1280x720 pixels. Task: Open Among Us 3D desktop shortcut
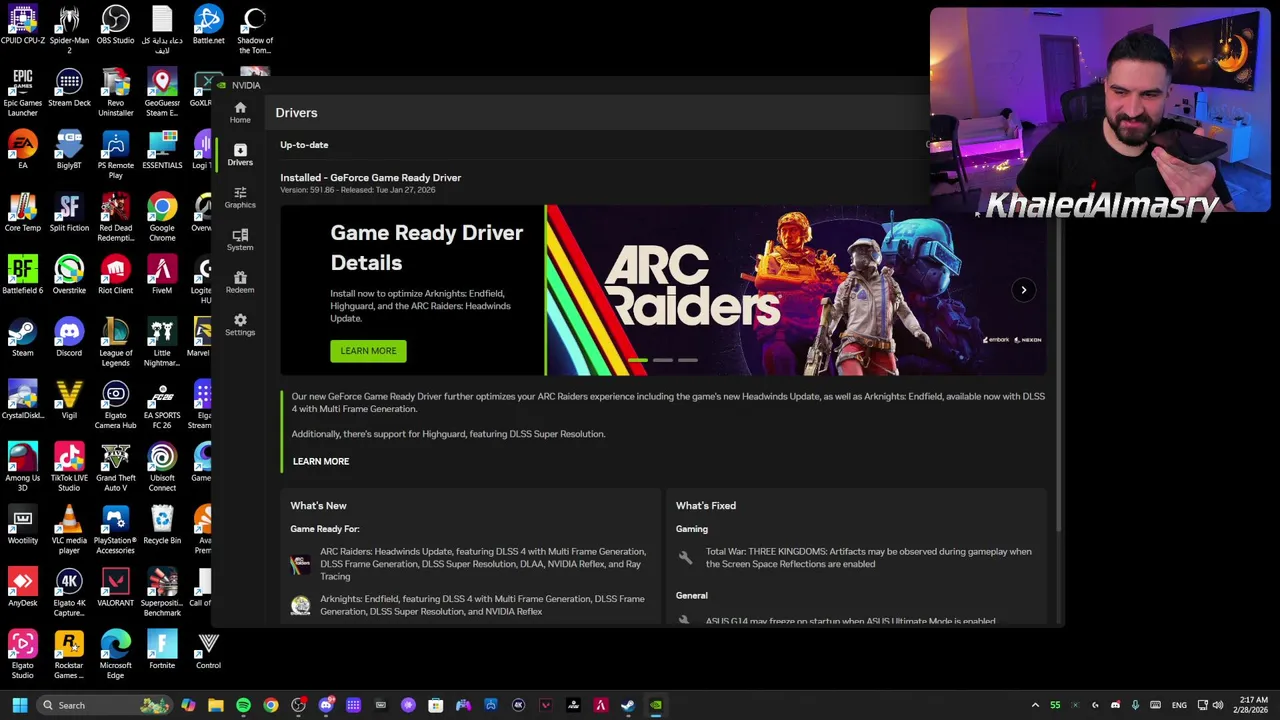coord(22,467)
